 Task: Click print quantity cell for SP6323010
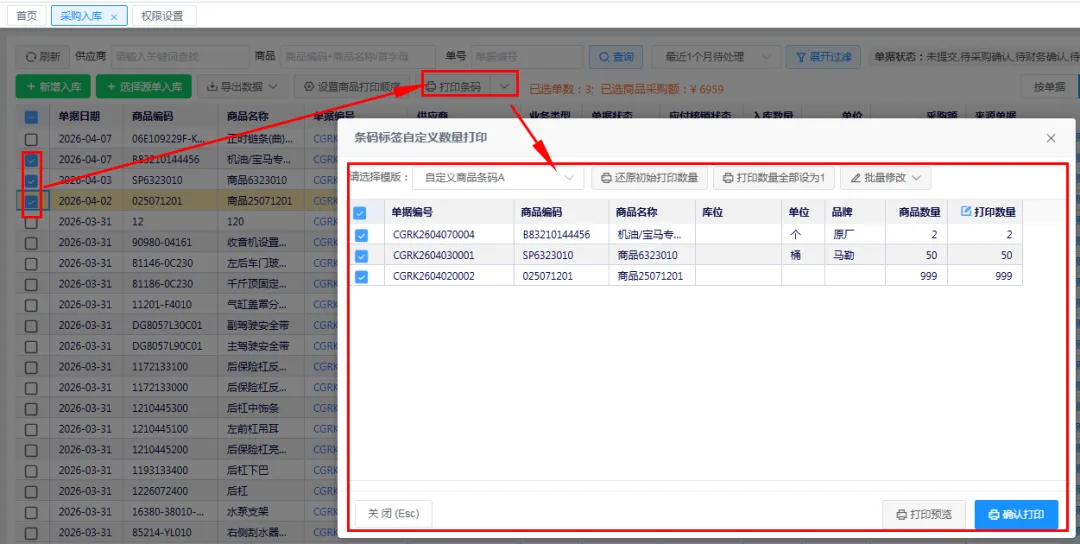click(984, 255)
